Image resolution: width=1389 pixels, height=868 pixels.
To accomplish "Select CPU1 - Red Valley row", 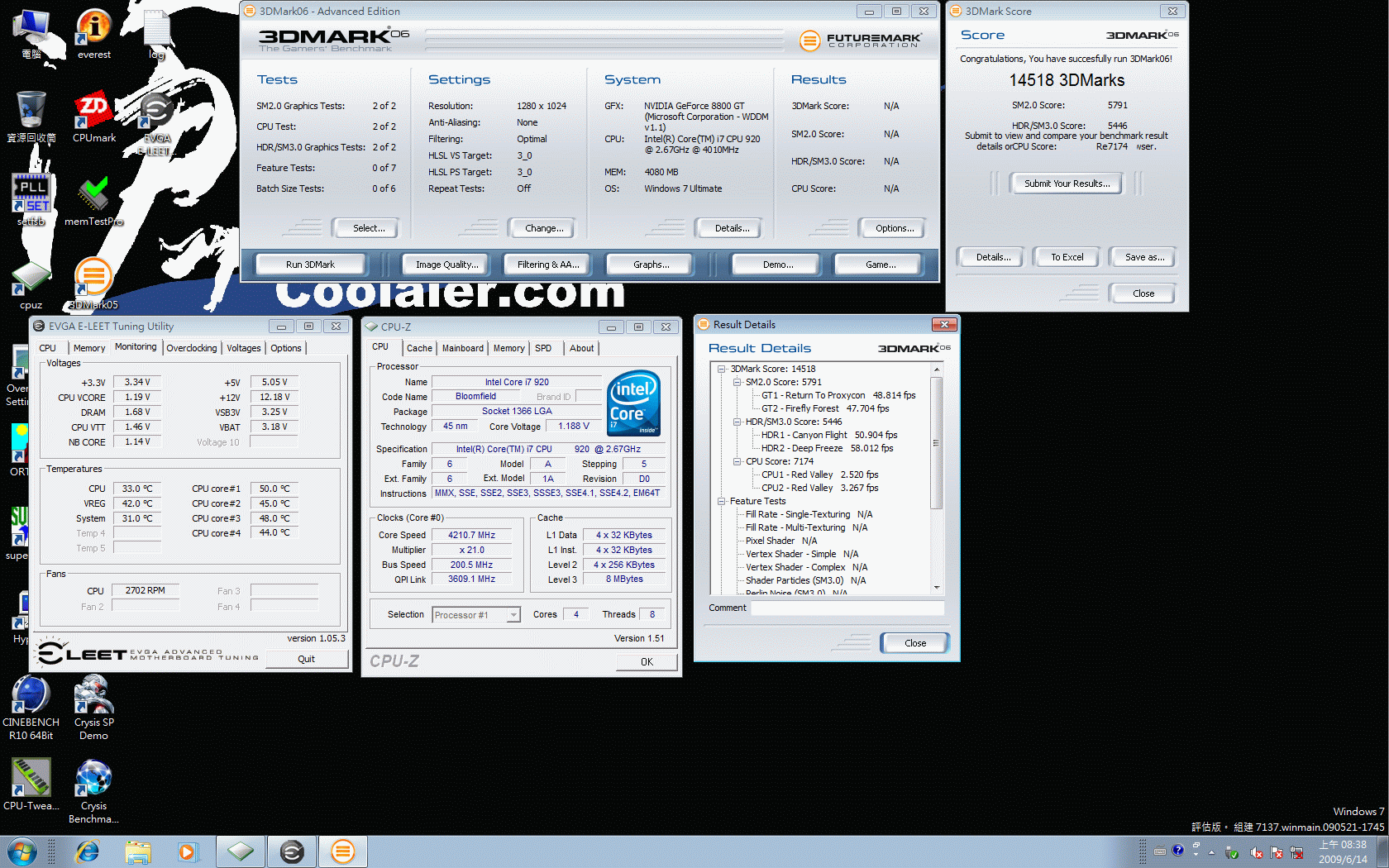I will (x=819, y=475).
